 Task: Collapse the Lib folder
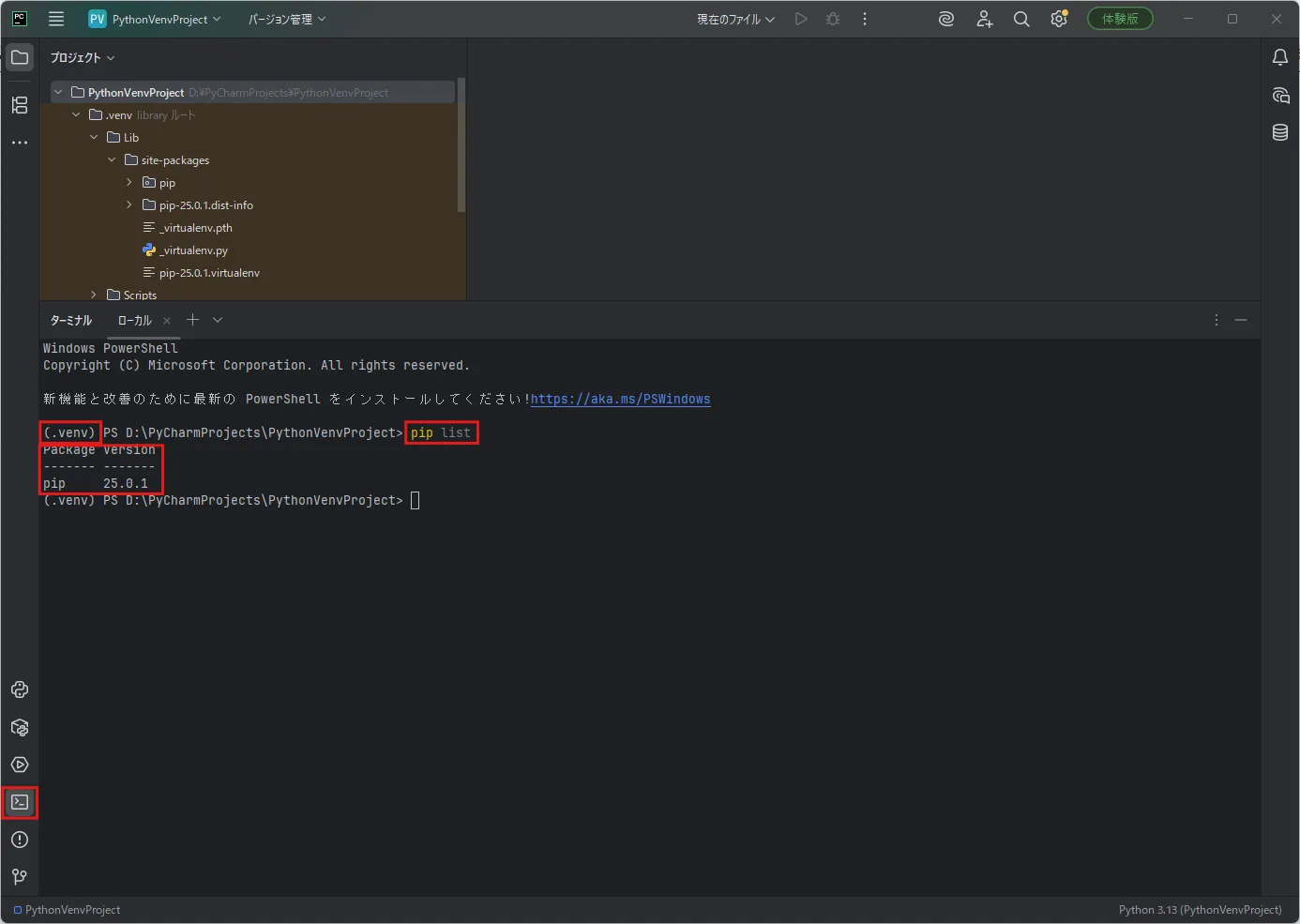(94, 137)
